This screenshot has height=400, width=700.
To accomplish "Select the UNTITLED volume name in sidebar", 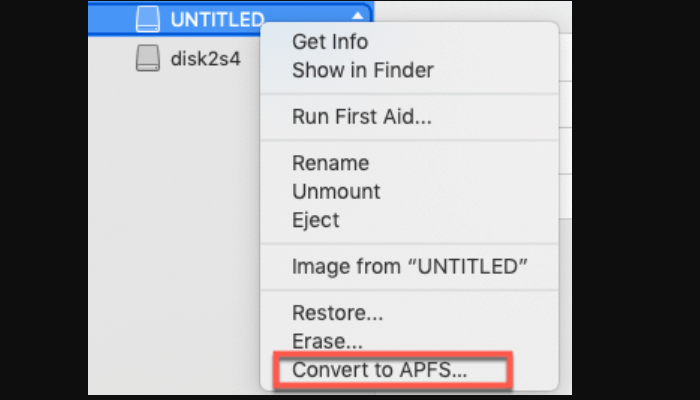I will (x=217, y=18).
